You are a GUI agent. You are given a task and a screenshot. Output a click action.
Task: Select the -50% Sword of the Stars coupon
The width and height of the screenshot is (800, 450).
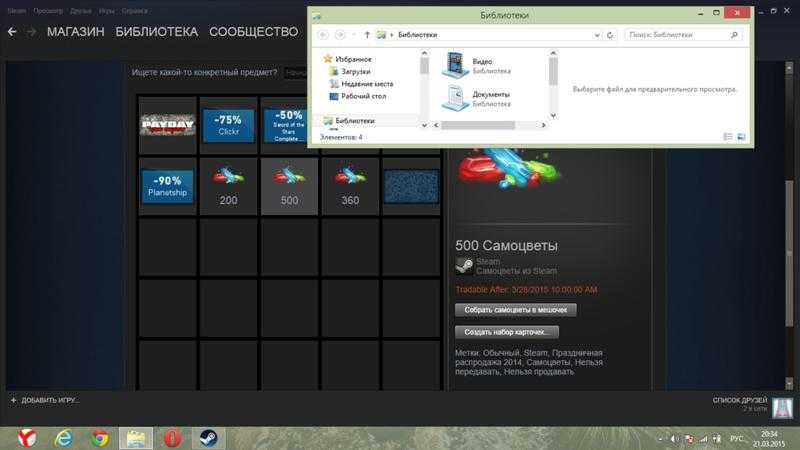284,125
